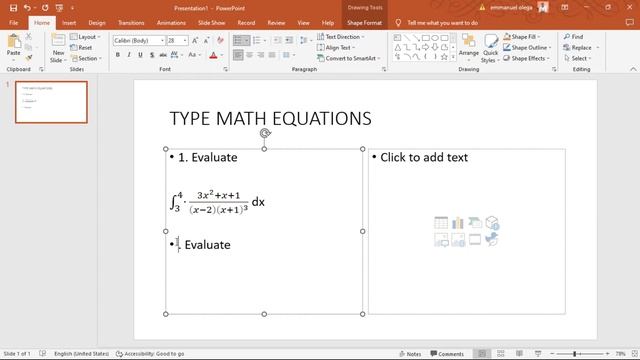
Task: Toggle text Shadow formatting
Action: [152, 55]
